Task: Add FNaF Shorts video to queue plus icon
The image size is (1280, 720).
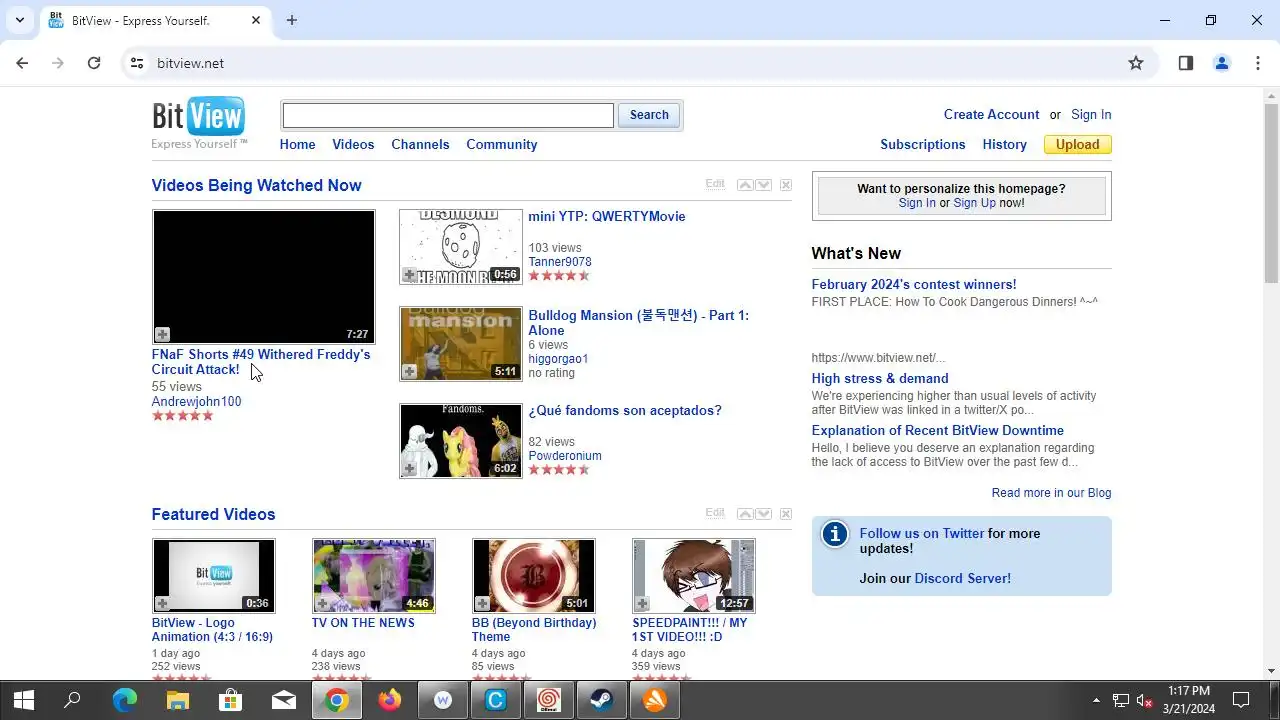Action: [x=162, y=335]
